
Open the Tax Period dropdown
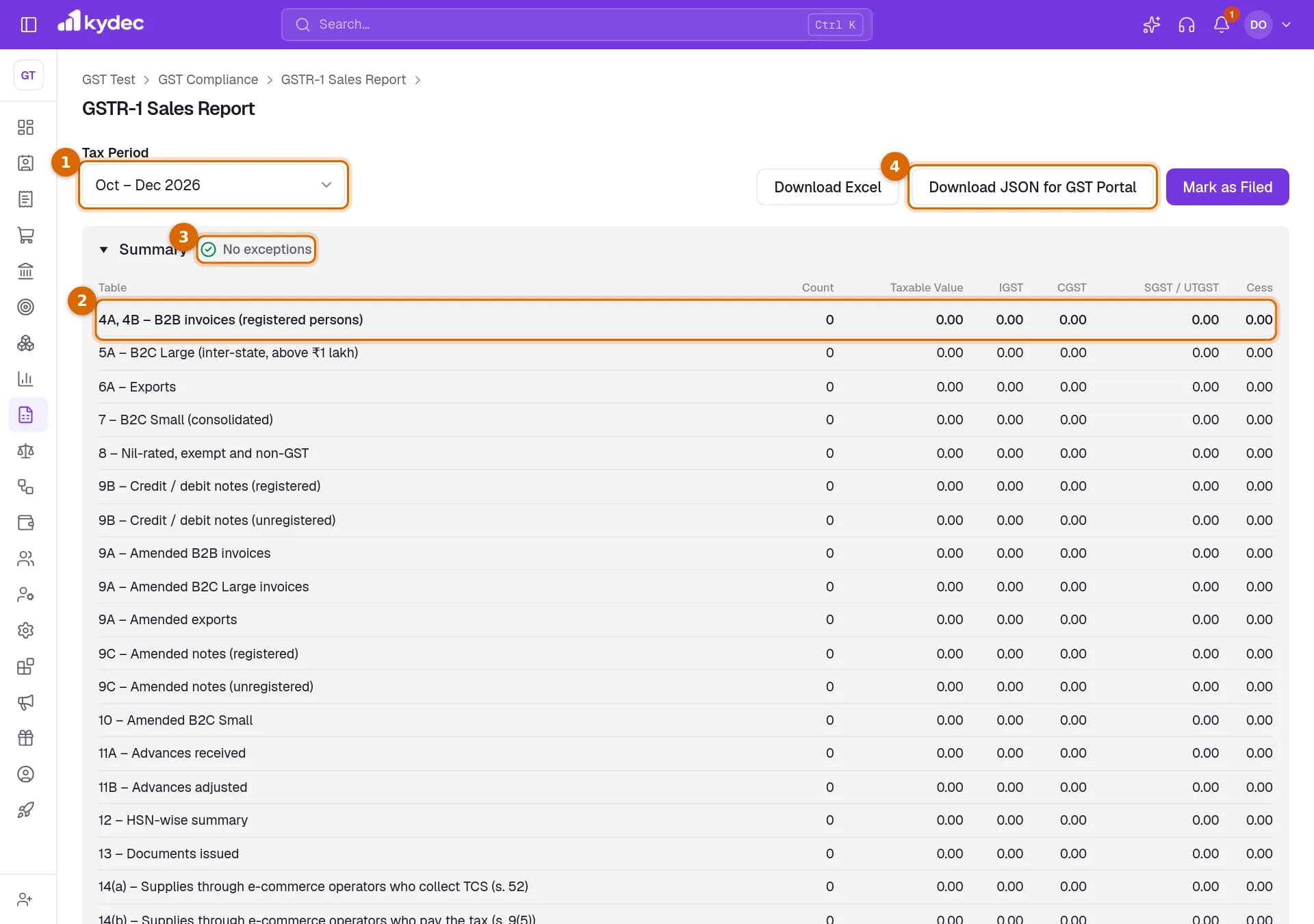pos(214,185)
